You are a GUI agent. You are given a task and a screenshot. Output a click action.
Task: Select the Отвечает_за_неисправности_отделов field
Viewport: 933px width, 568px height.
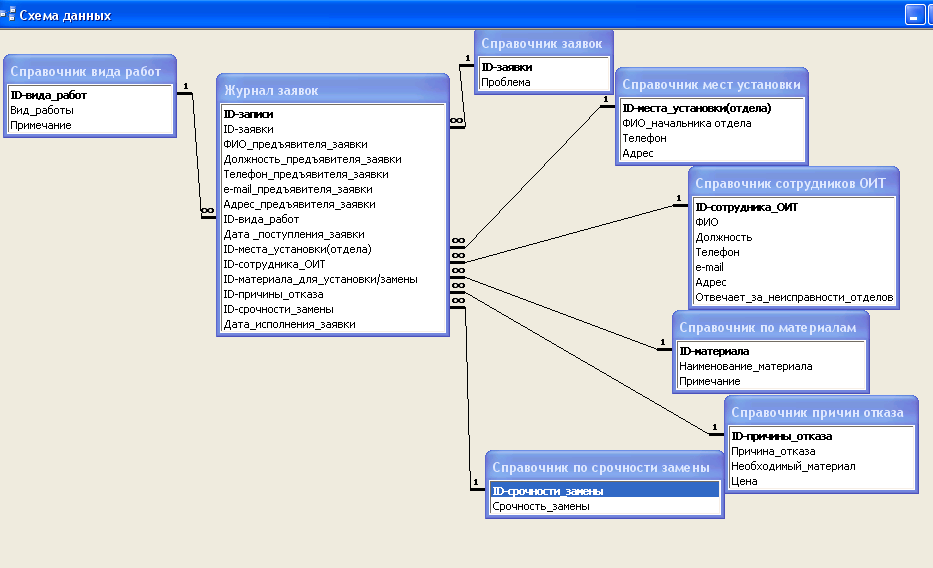(794, 297)
